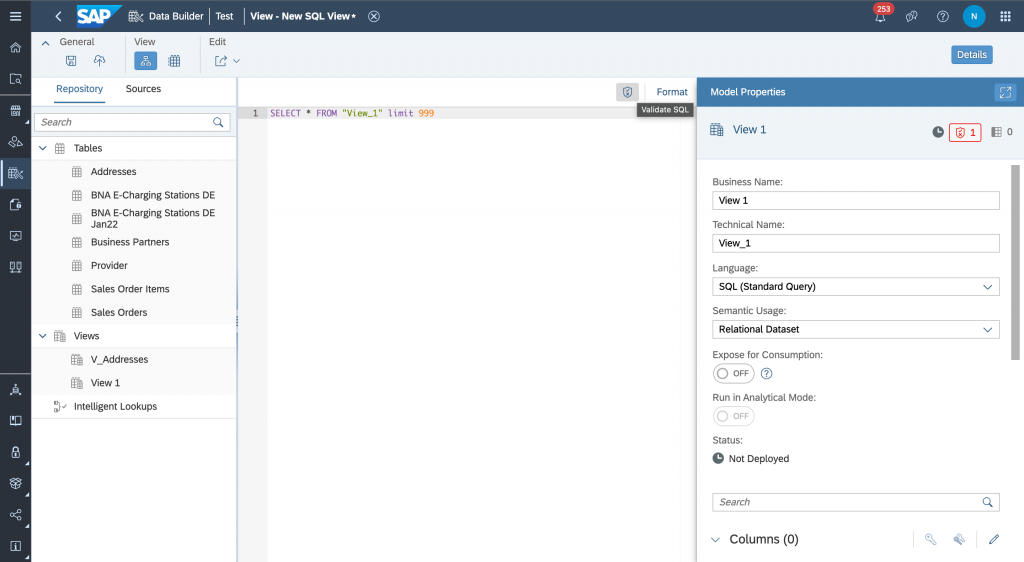Switch to the Repository tab

pyautogui.click(x=80, y=89)
